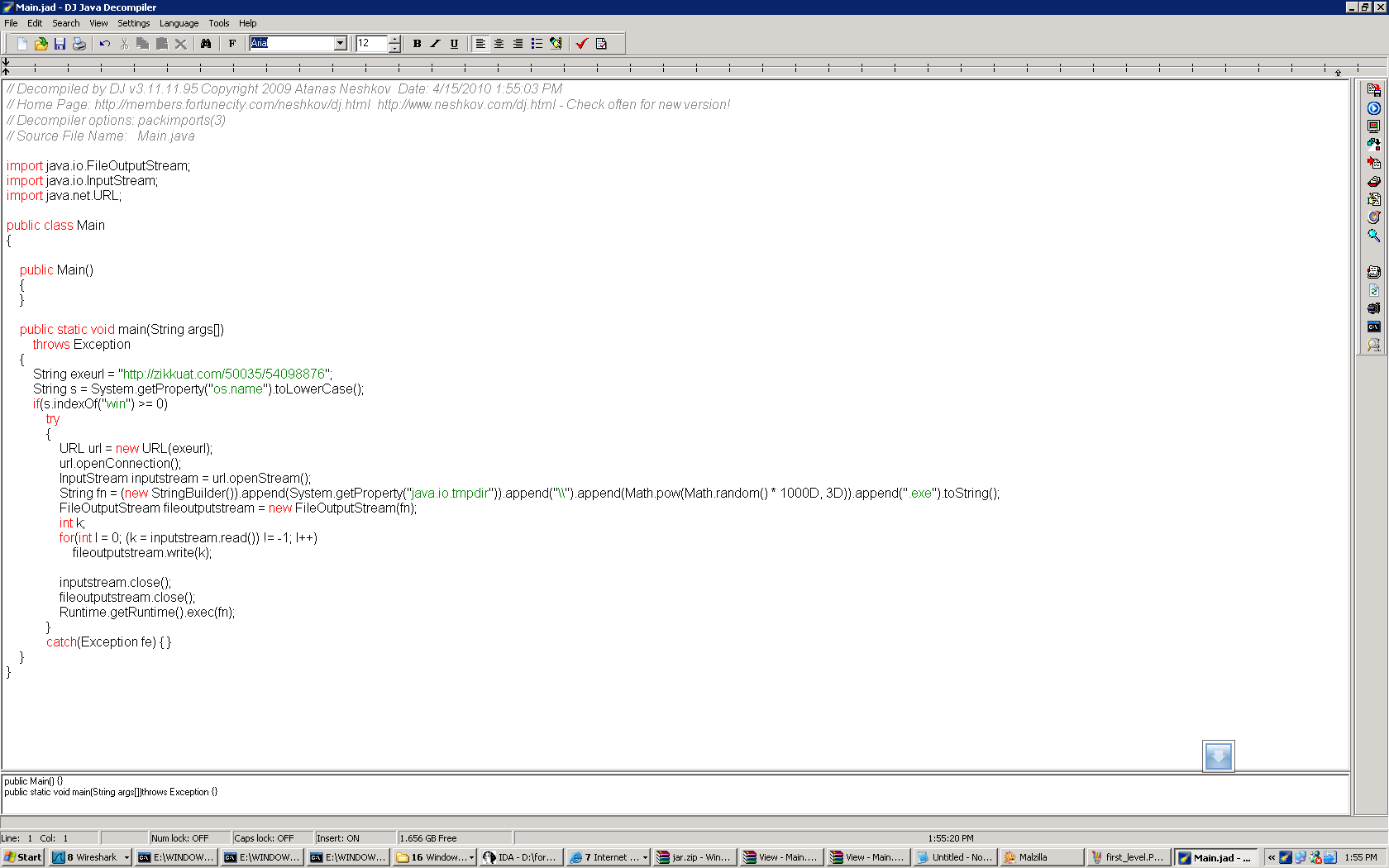Click the Delete X icon in the toolbar

pos(180,44)
